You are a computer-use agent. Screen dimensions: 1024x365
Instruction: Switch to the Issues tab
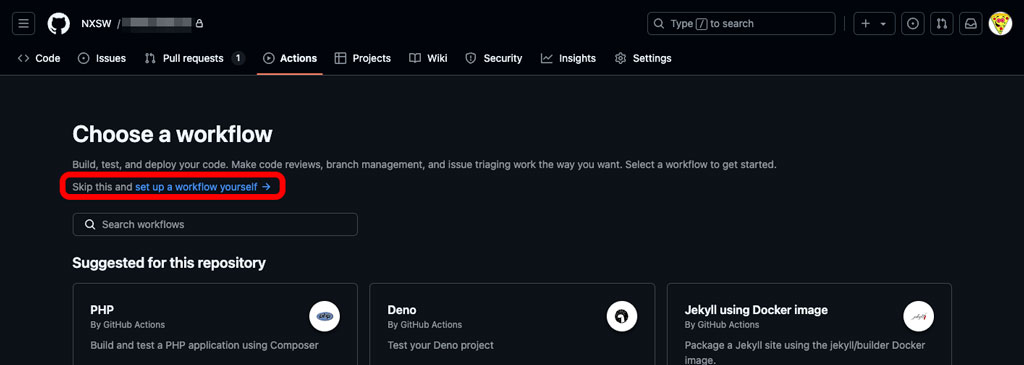coord(102,58)
